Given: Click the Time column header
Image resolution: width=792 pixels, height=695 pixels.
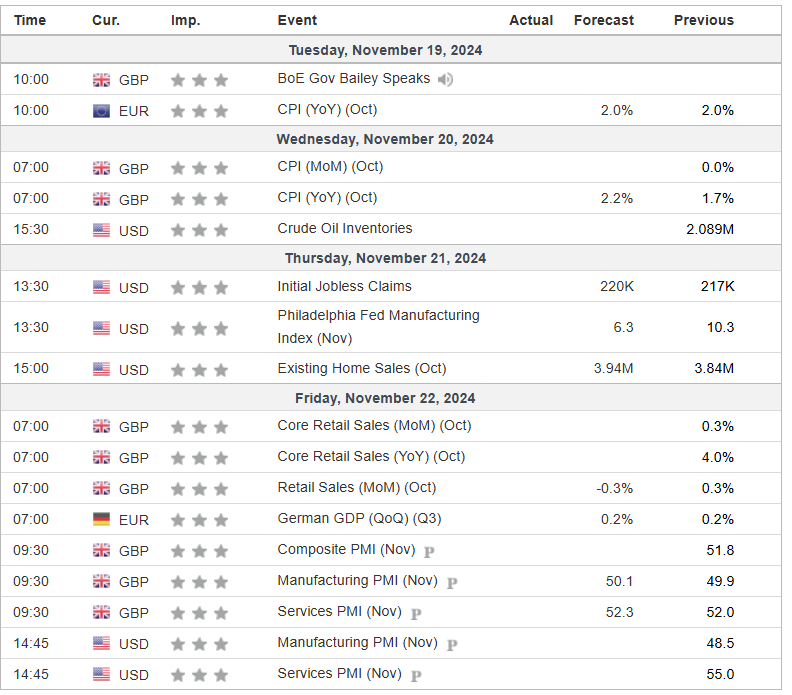Looking at the screenshot, I should click(30, 20).
